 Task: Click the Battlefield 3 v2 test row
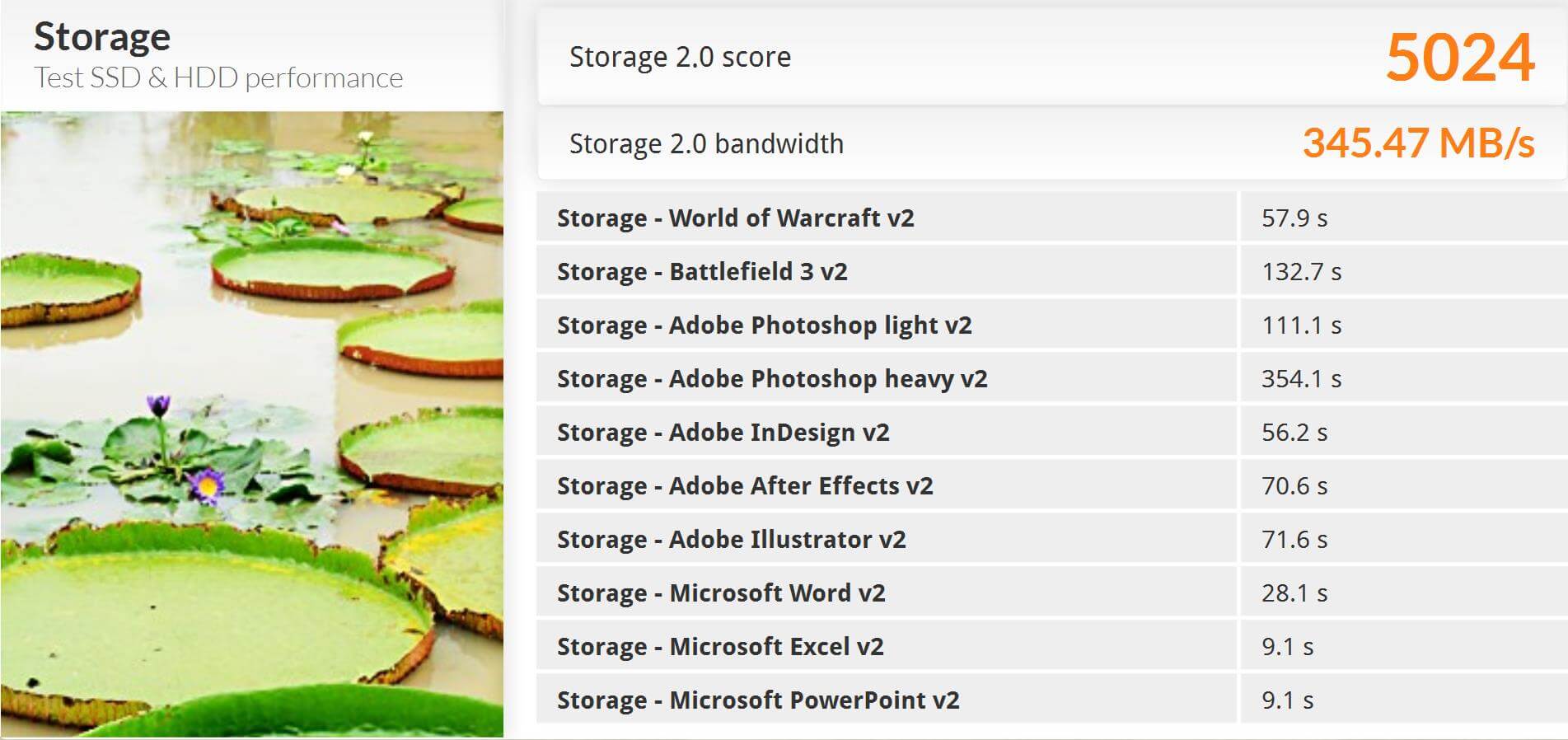click(702, 271)
